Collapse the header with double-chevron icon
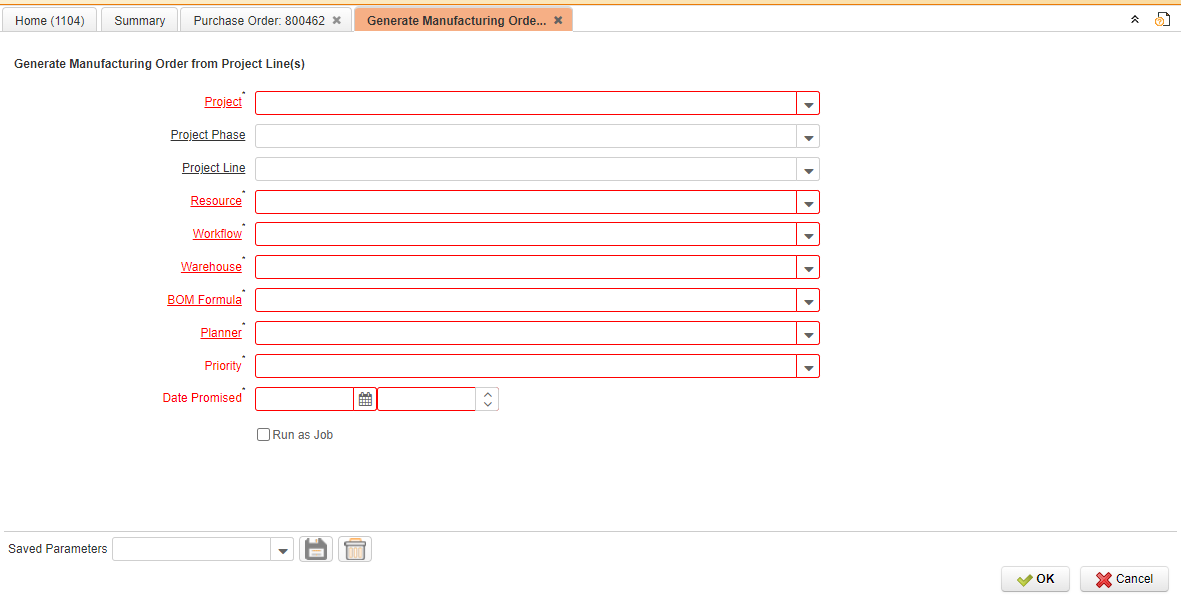This screenshot has width=1193, height=608. 1134,20
